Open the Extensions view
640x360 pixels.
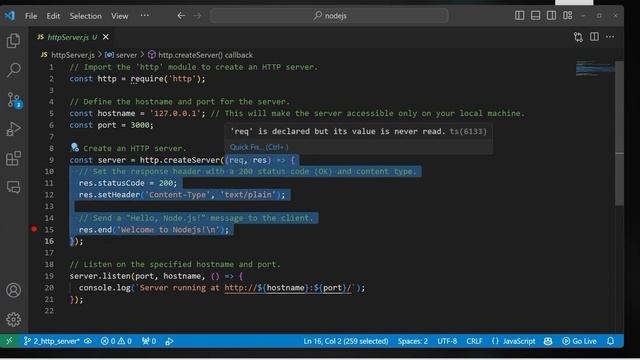(x=13, y=158)
